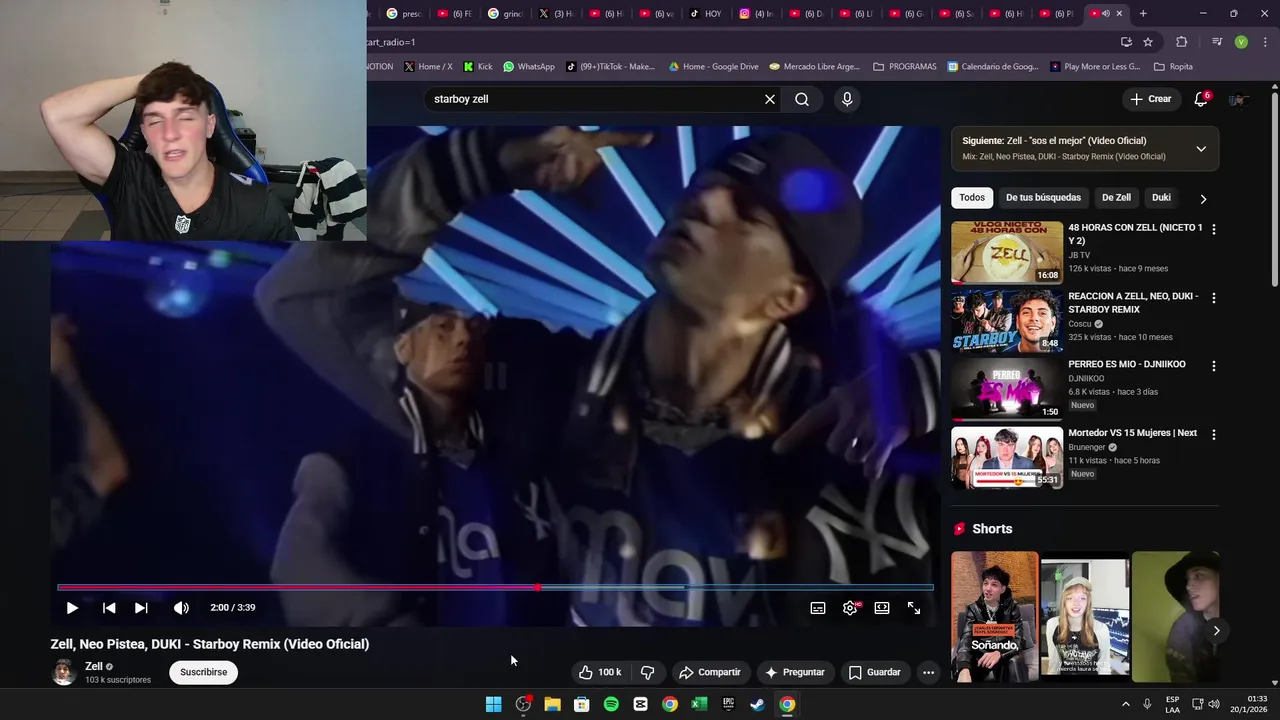Viewport: 1280px width, 720px height.
Task: Mute the video player volume
Action: tap(181, 608)
